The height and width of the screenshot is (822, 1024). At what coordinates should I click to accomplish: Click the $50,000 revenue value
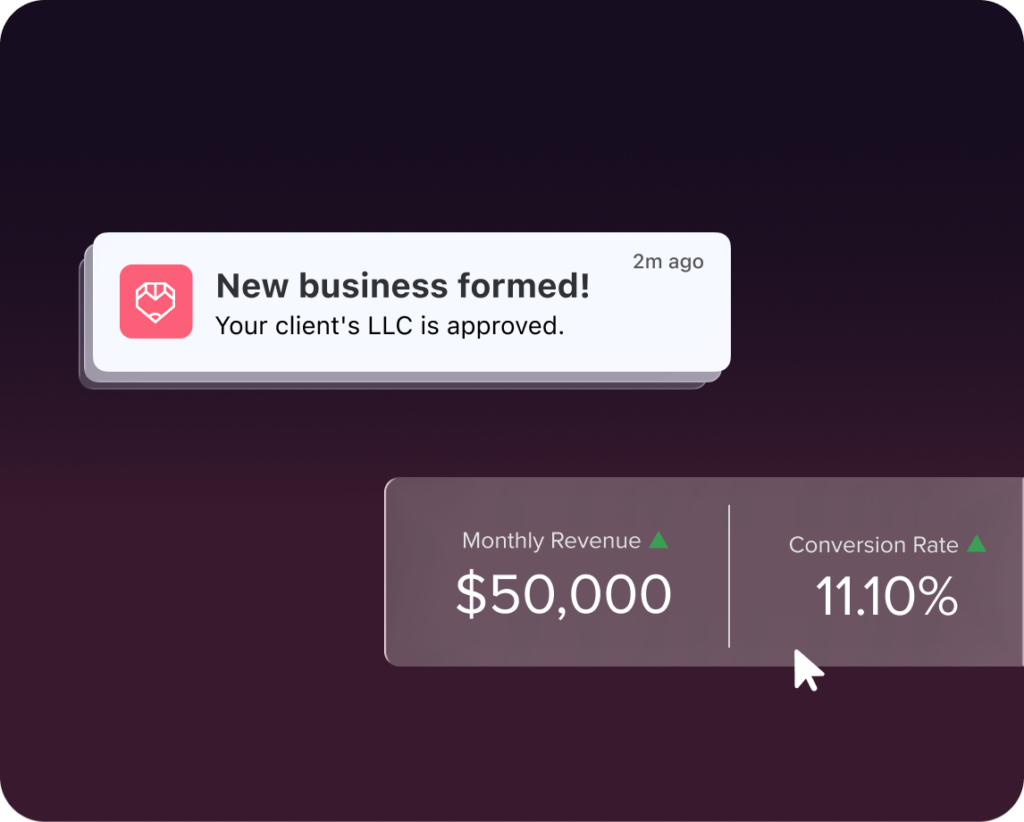[x=564, y=595]
